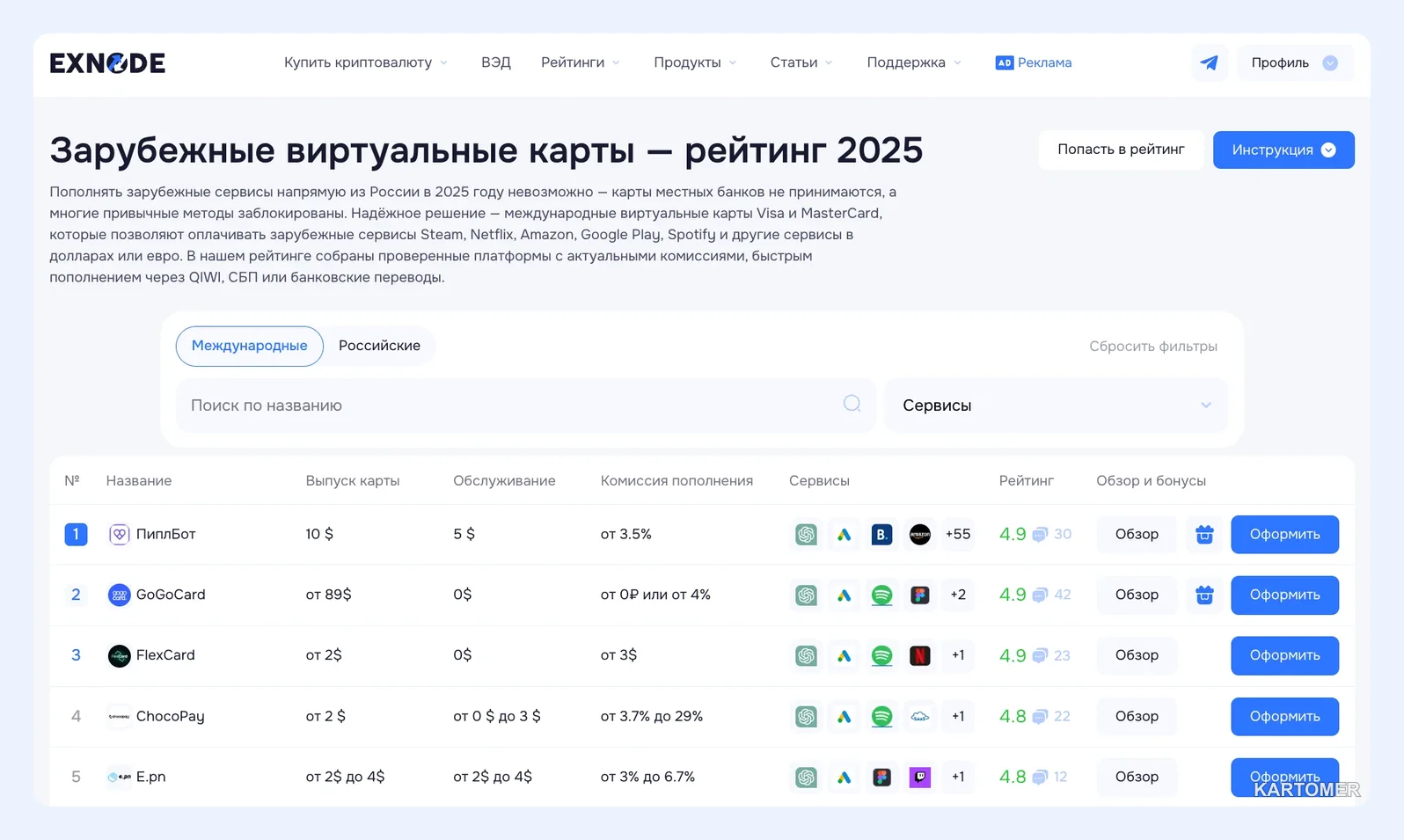Click the ChocoPay name
Image resolution: width=1404 pixels, height=840 pixels.
point(170,716)
